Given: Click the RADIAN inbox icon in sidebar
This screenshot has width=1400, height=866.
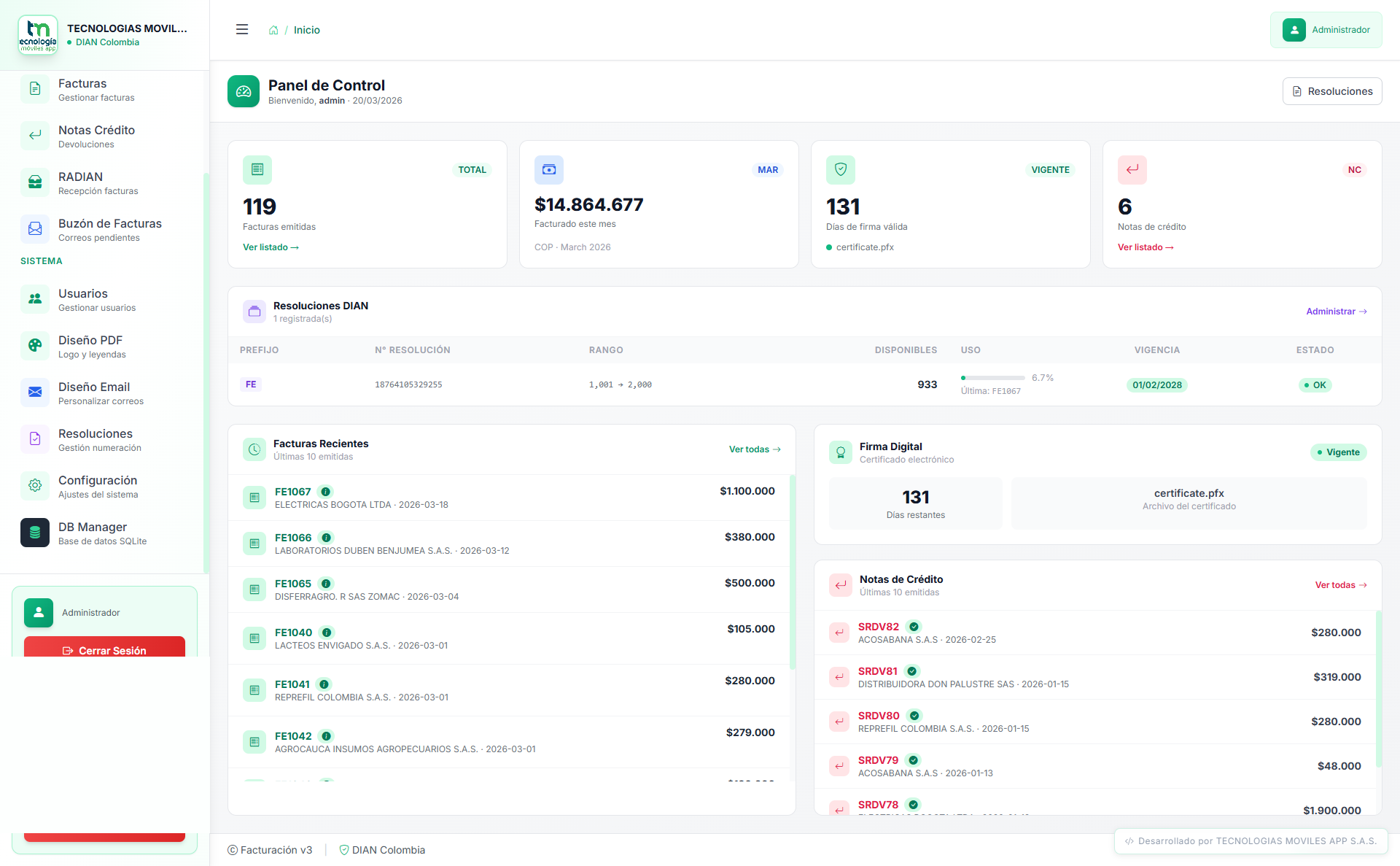Looking at the screenshot, I should tap(35, 182).
